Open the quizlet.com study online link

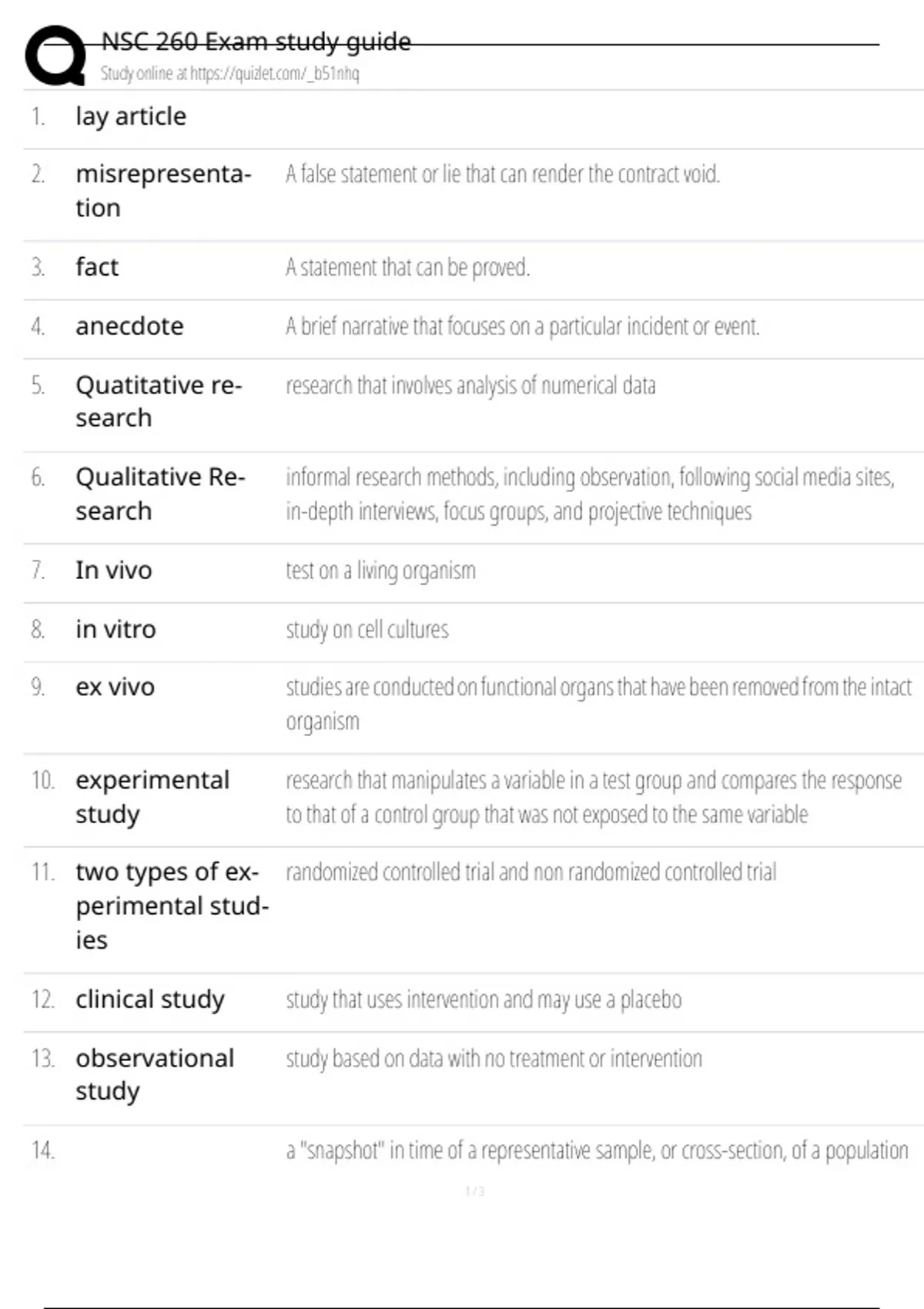point(229,73)
